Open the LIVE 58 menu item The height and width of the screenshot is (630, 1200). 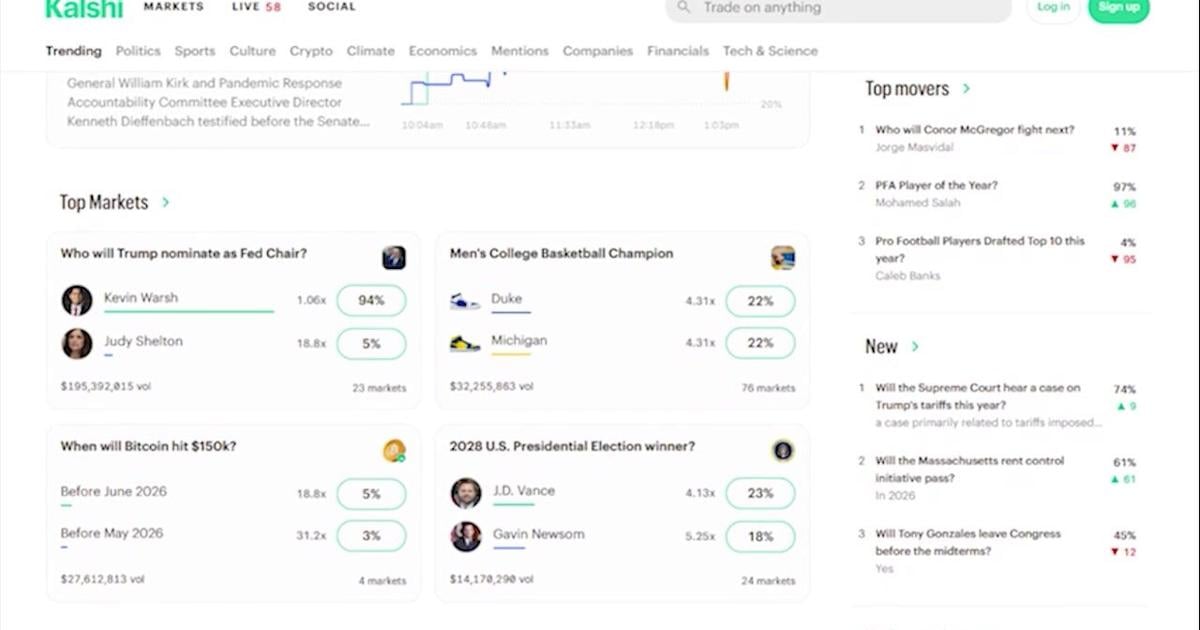point(256,7)
